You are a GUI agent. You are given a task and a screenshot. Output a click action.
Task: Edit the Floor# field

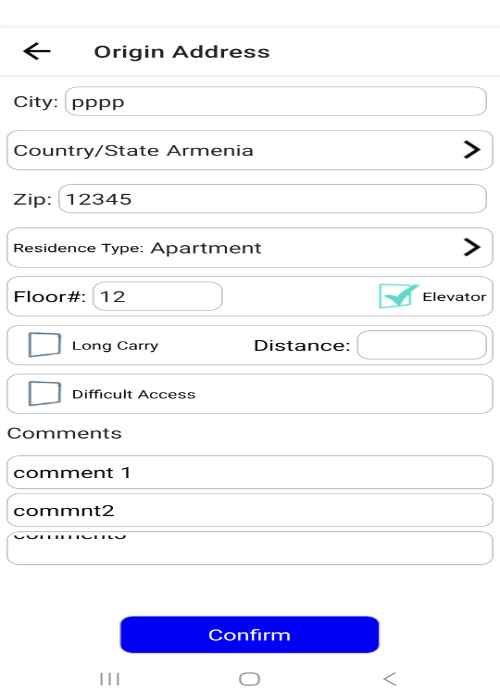tap(158, 296)
